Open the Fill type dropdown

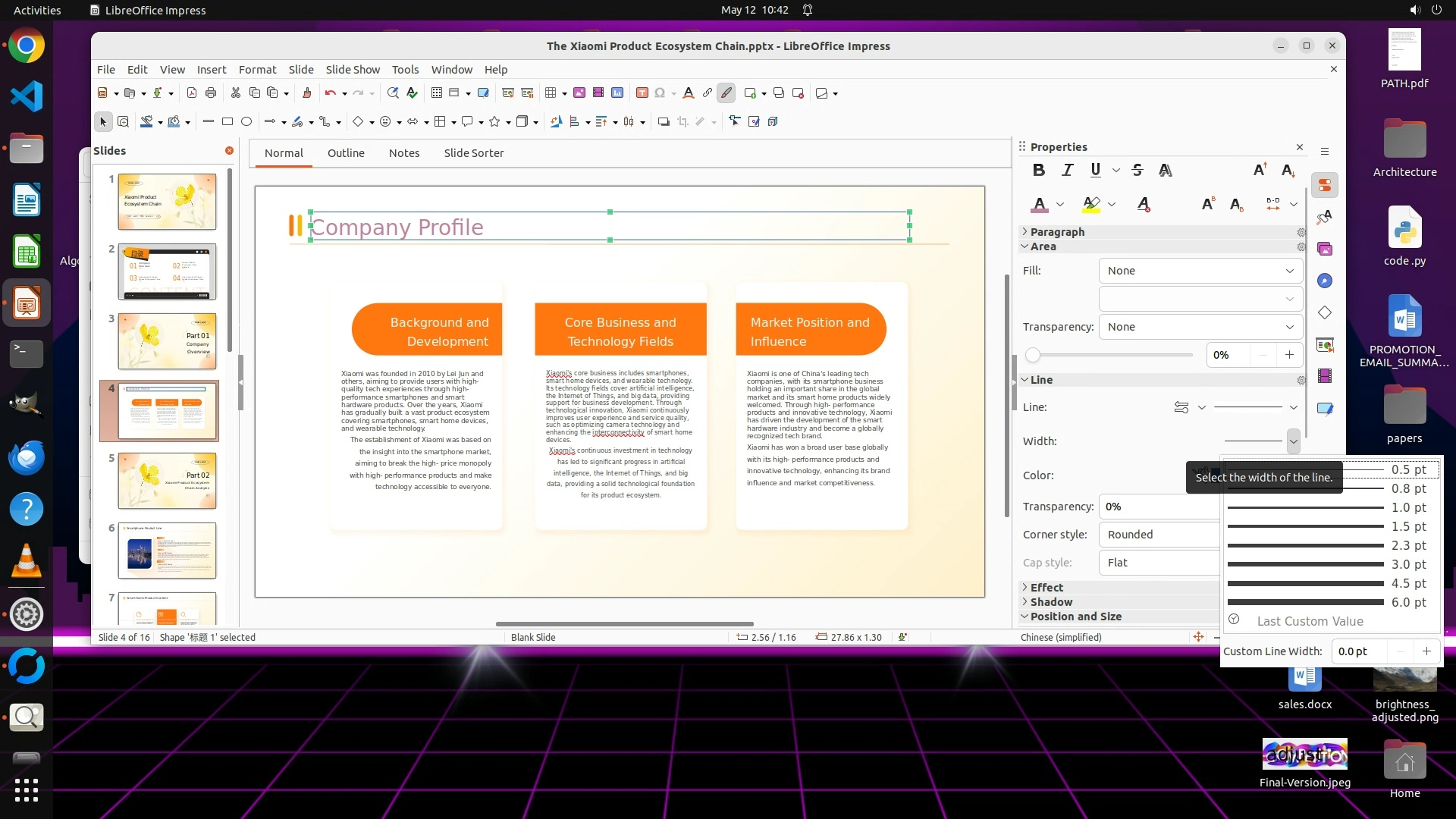click(1200, 271)
